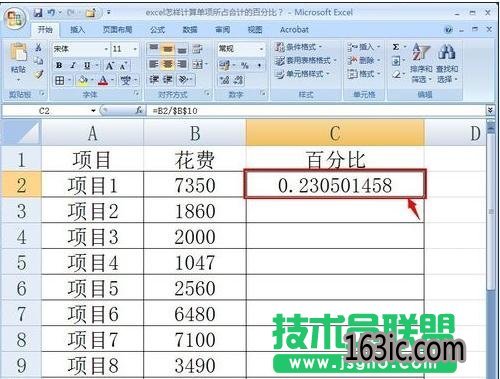Expand the number format combo box
Viewport: 500px width, 379px height.
(x=261, y=49)
